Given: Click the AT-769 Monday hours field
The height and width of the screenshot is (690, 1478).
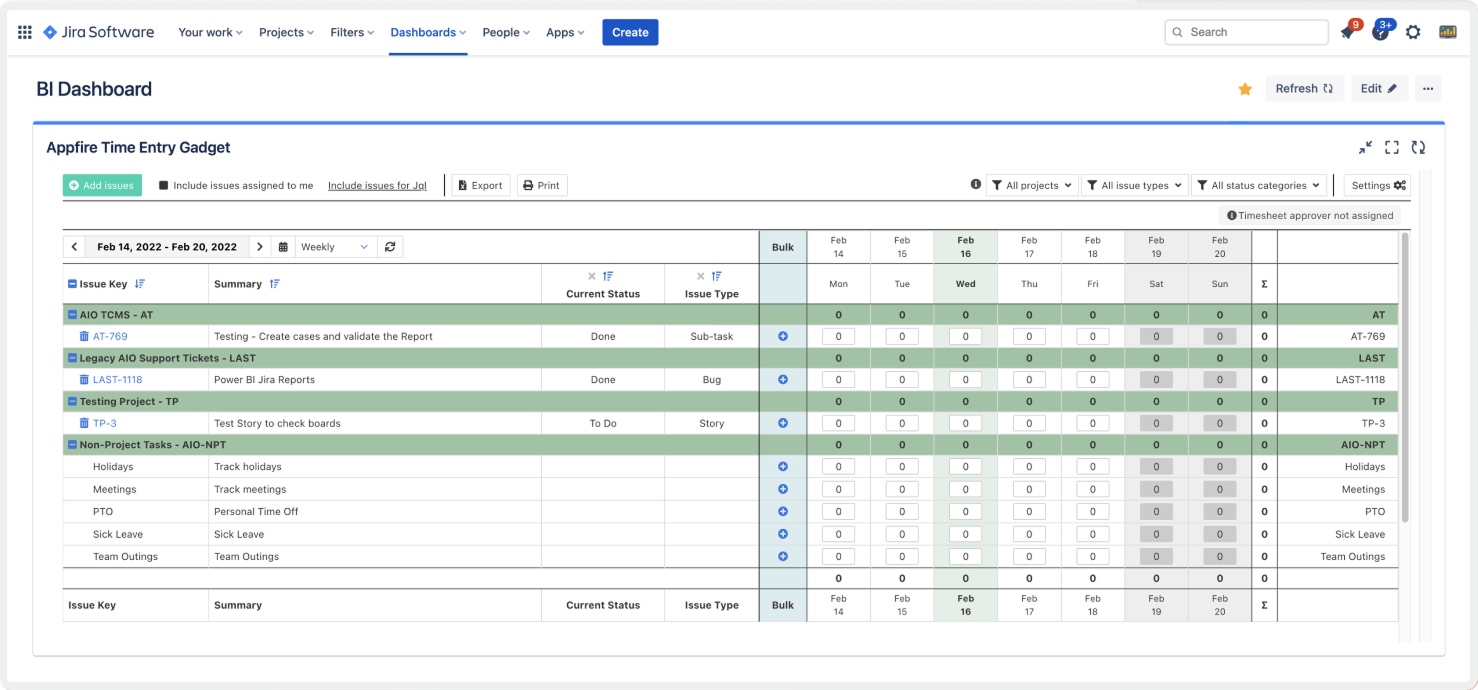Looking at the screenshot, I should [838, 337].
